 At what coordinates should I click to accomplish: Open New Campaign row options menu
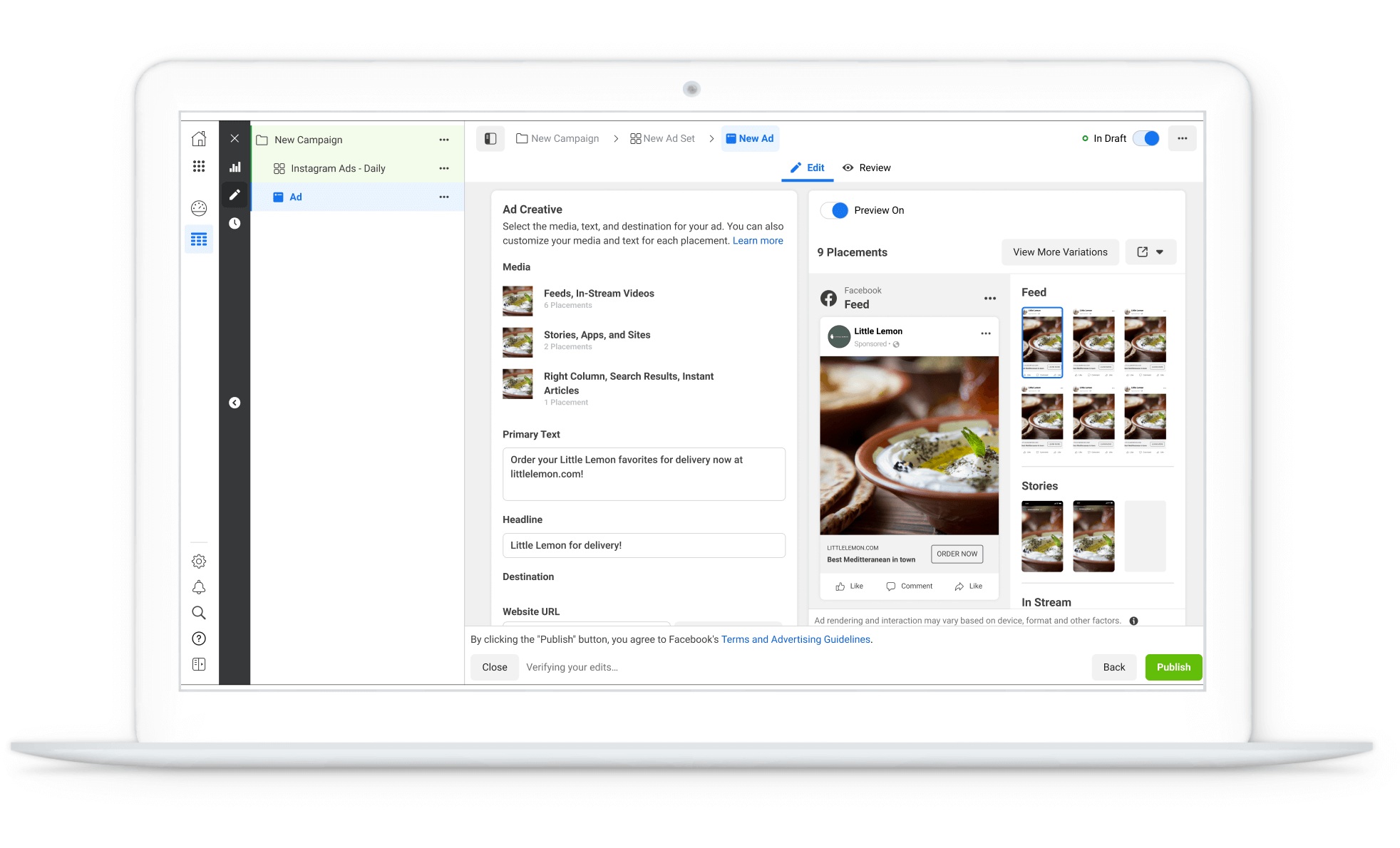coord(444,140)
